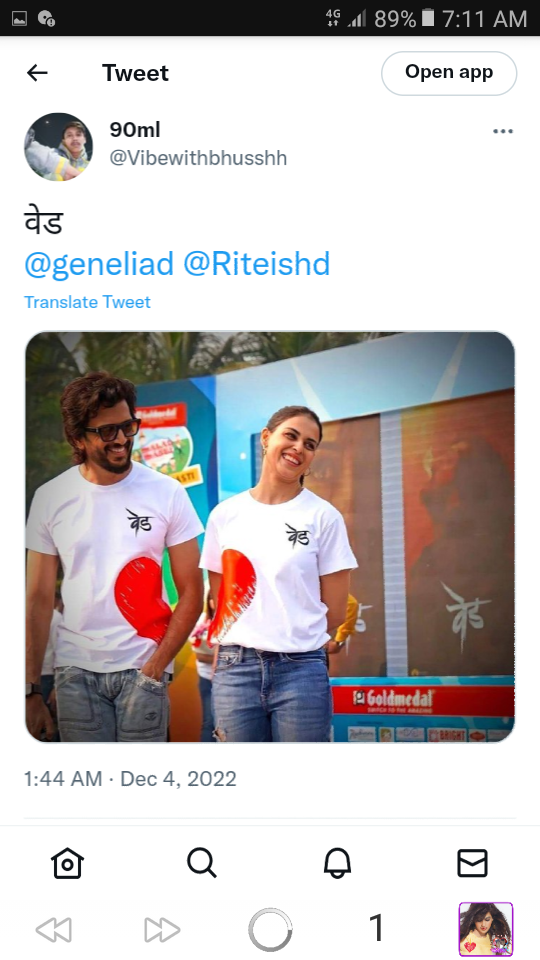Image resolution: width=540 pixels, height=960 pixels.
Task: Click the Open app button
Action: click(x=449, y=73)
